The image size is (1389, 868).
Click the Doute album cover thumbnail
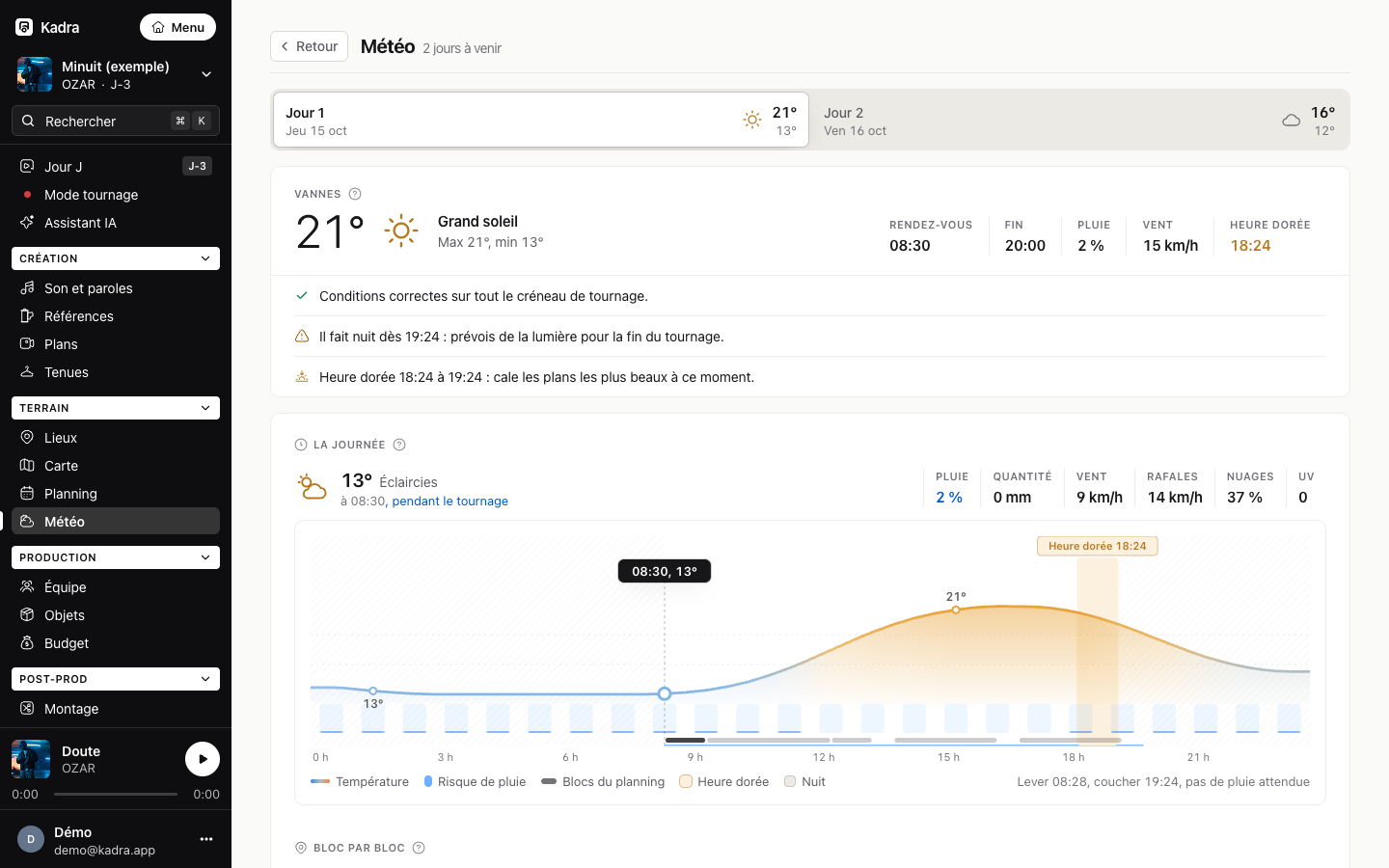[x=31, y=759]
